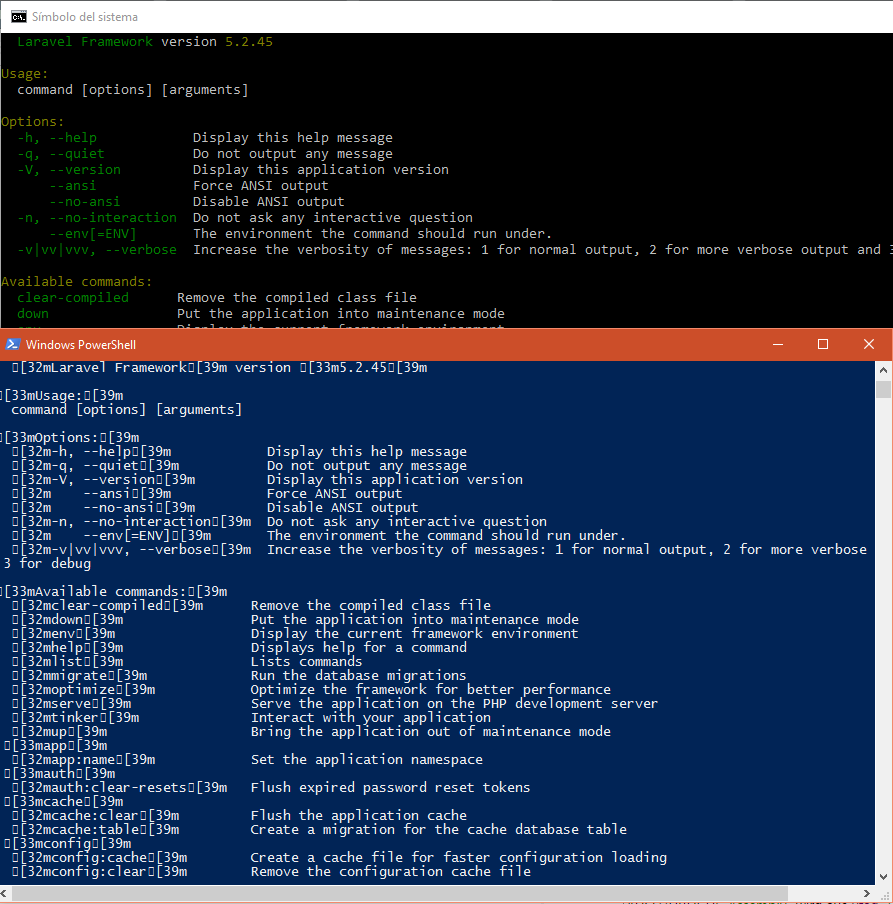Viewport: 893px width, 904px height.
Task: Click 'Interact with your application' in PowerShell
Action: click(371, 718)
